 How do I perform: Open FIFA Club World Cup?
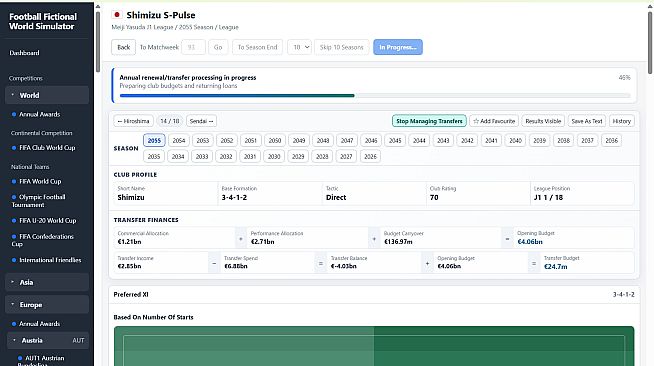(47, 148)
